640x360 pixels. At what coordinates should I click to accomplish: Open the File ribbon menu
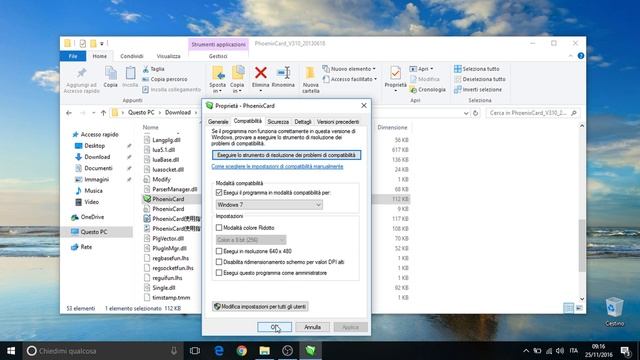[x=73, y=56]
